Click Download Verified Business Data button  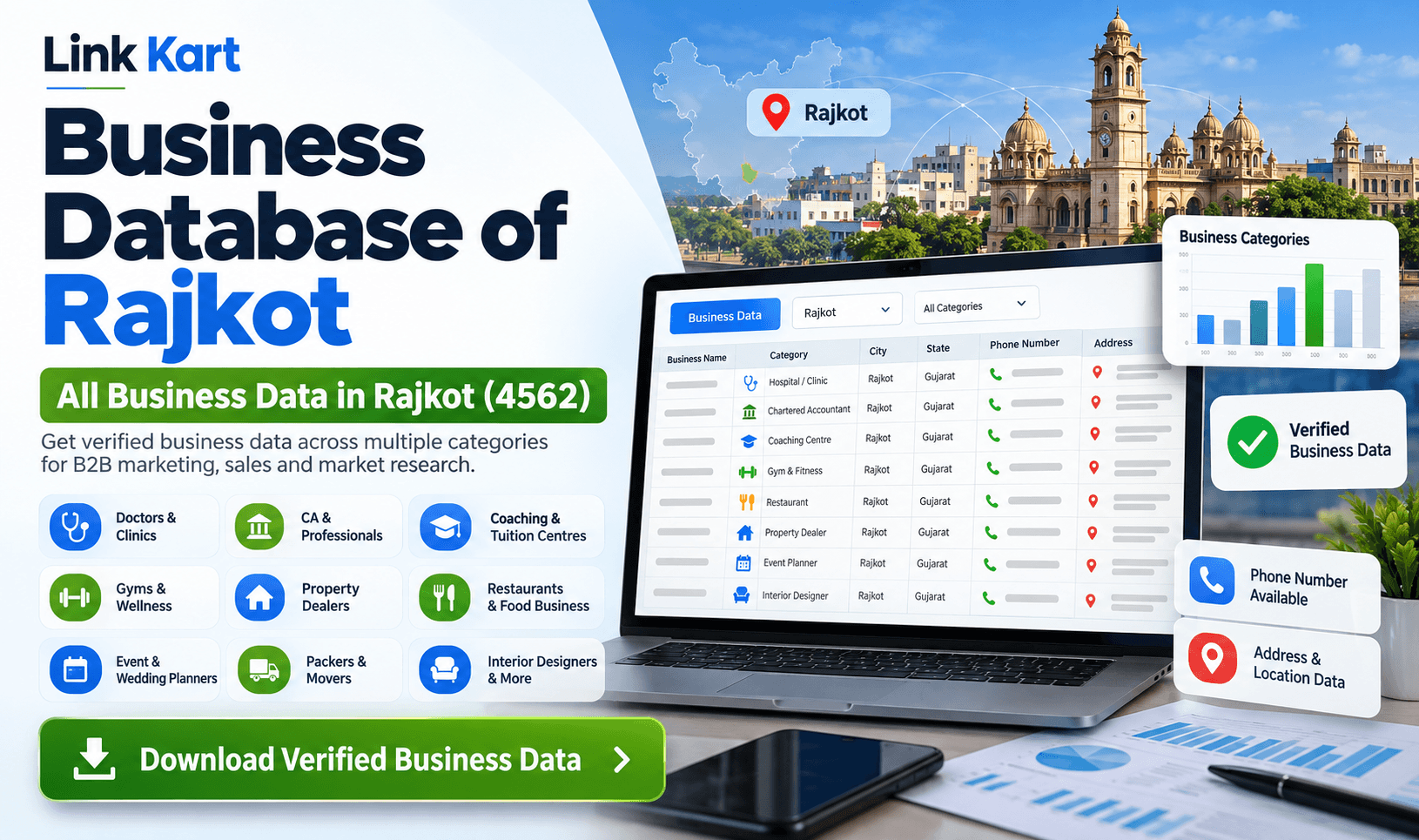coord(352,760)
